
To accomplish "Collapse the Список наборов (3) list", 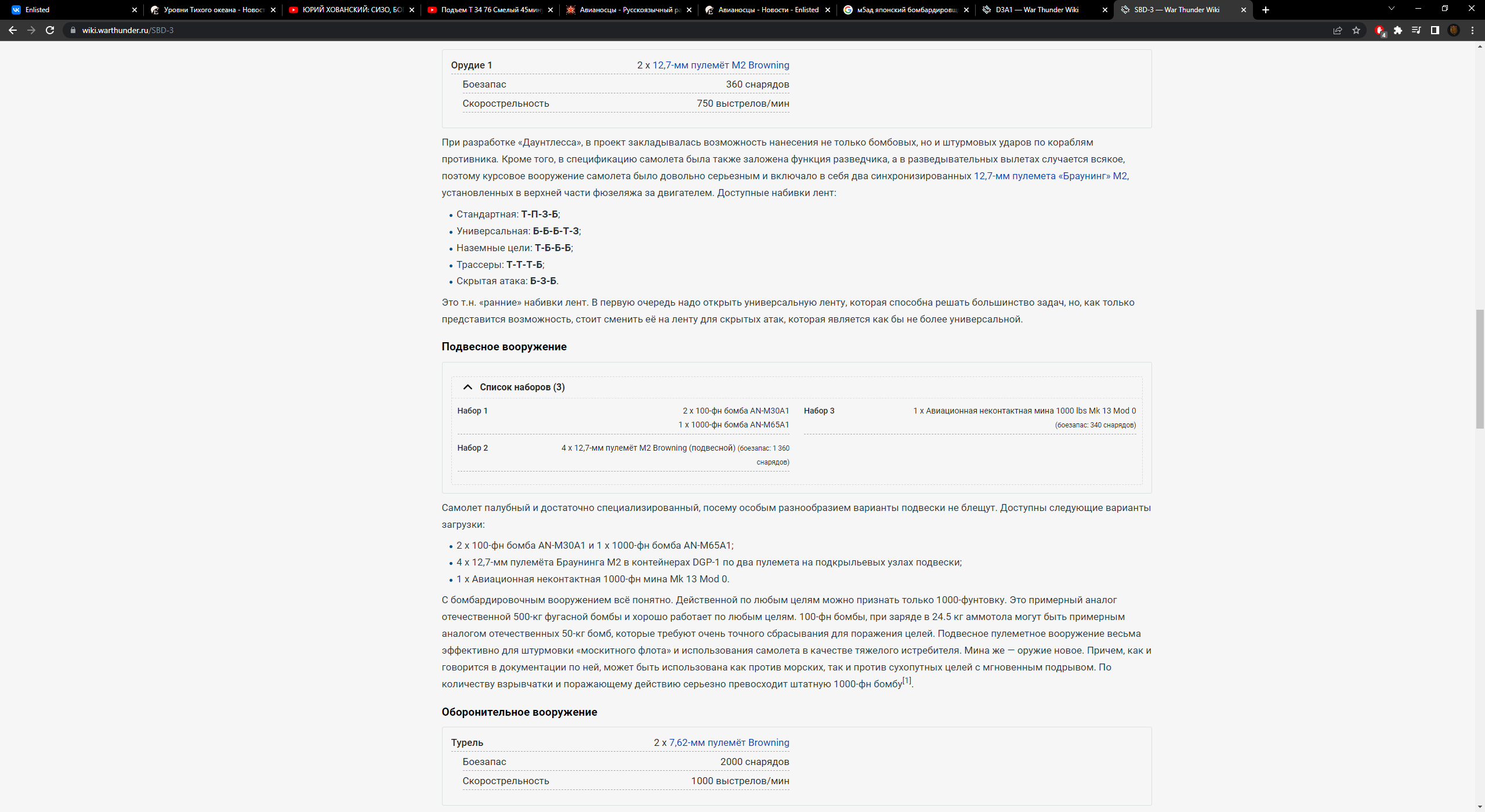I will coord(468,387).
